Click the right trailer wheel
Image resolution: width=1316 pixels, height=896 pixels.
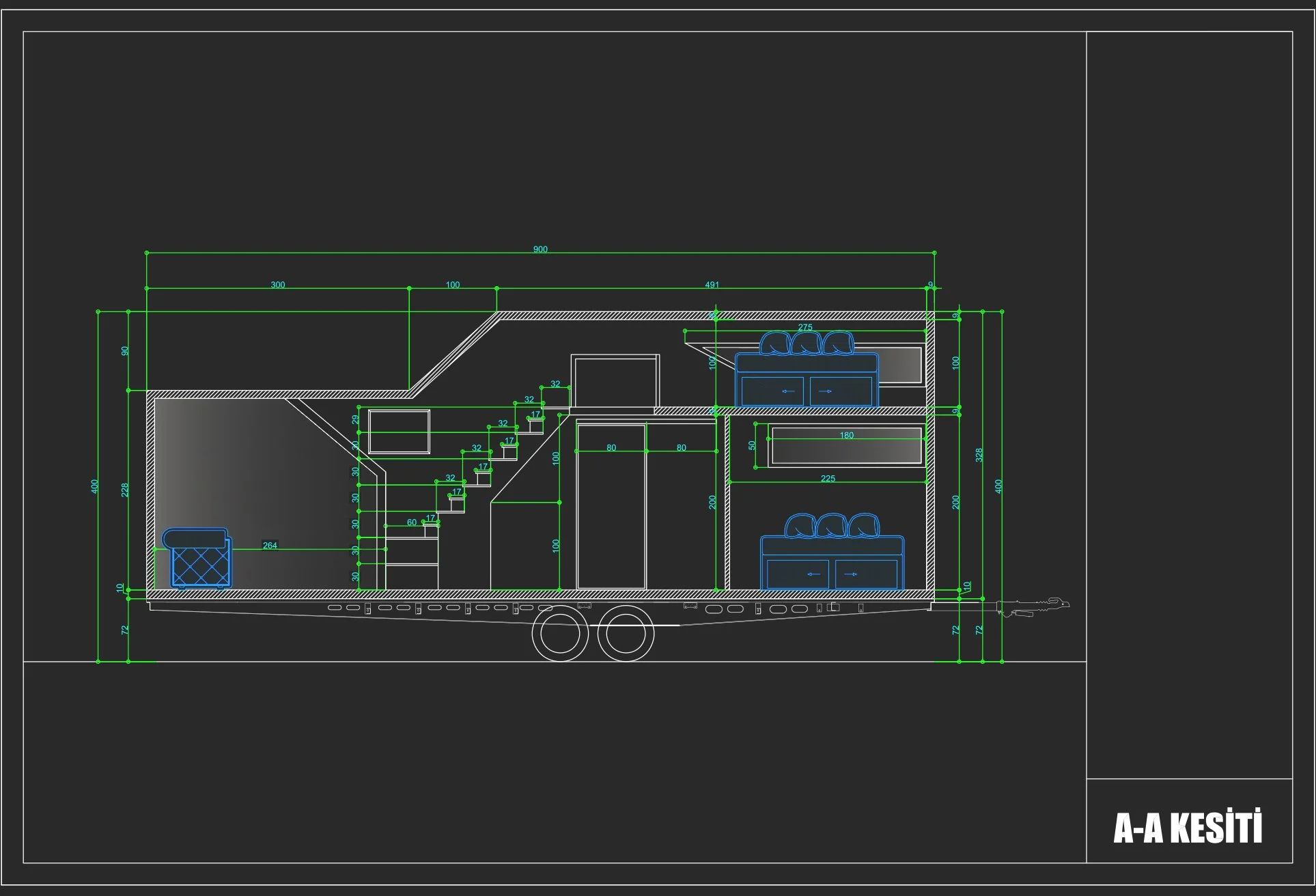[626, 634]
